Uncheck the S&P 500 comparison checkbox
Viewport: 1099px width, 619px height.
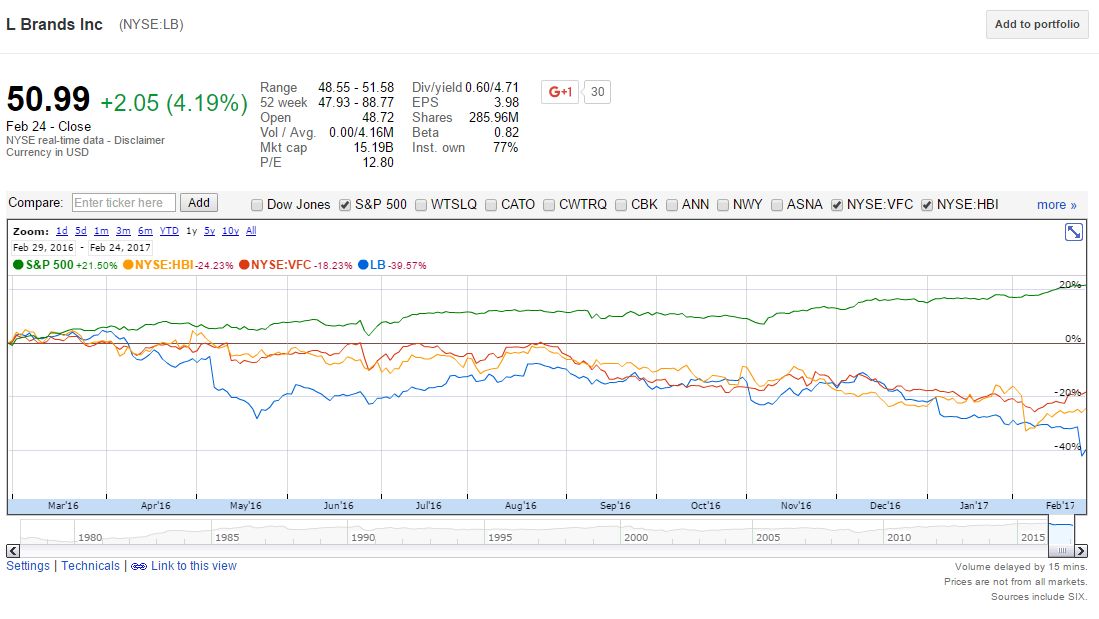[345, 205]
